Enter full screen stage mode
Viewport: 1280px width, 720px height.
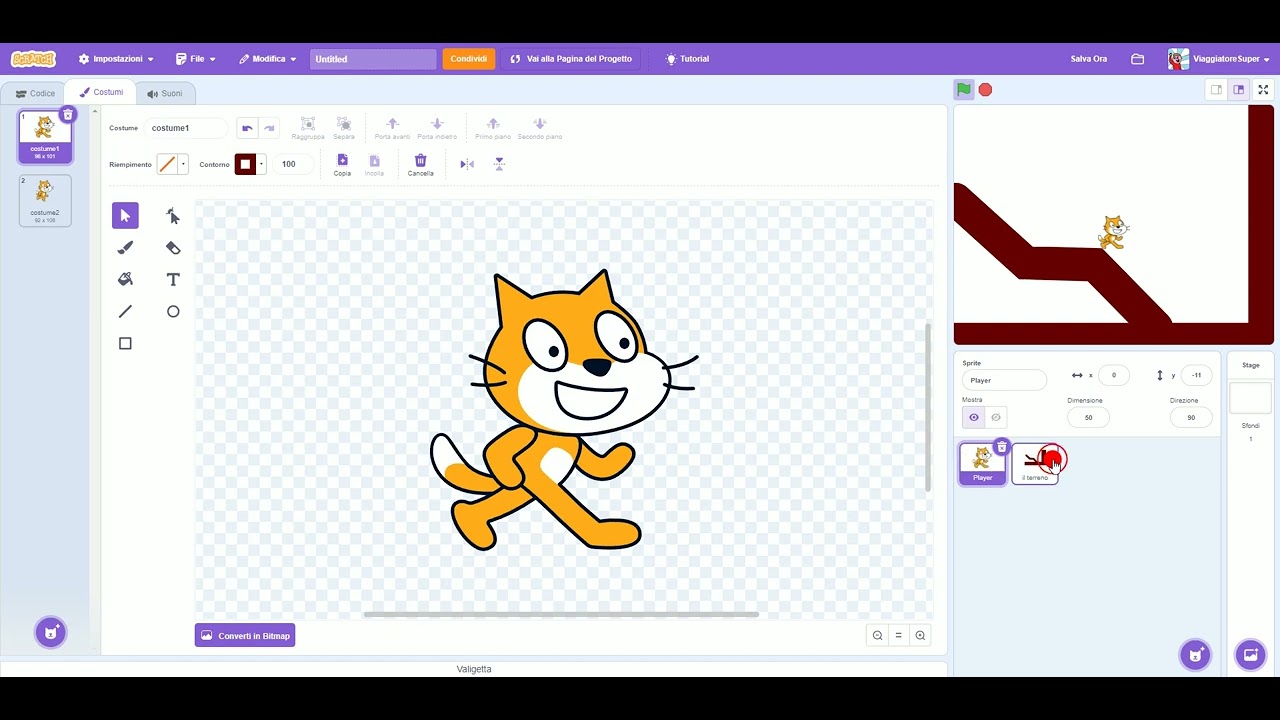pyautogui.click(x=1264, y=89)
